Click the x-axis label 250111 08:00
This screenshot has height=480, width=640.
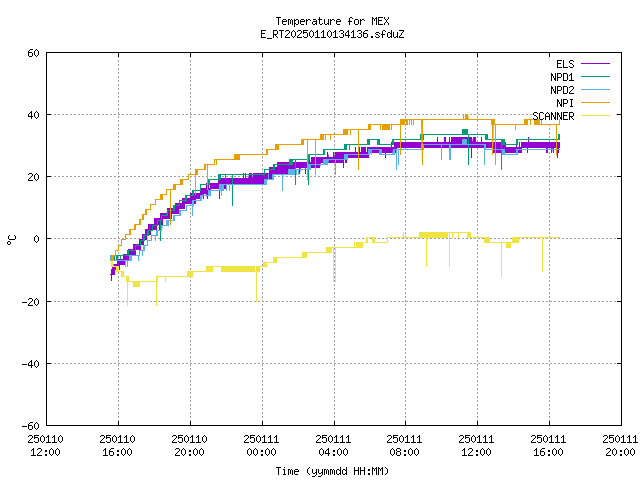click(404, 446)
